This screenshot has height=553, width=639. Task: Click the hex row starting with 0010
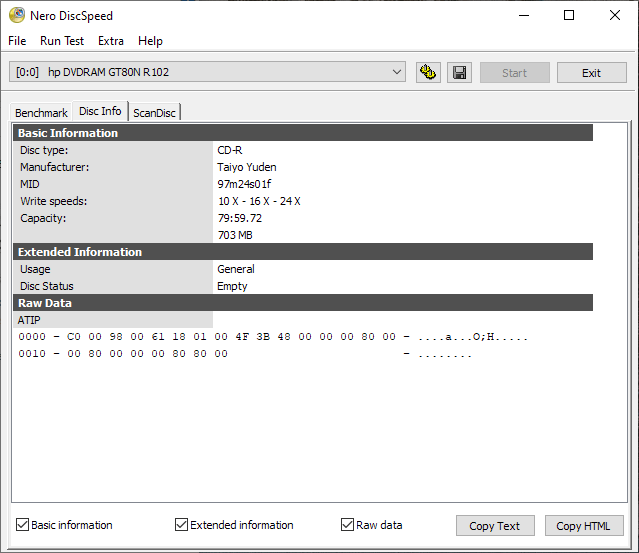pyautogui.click(x=245, y=354)
